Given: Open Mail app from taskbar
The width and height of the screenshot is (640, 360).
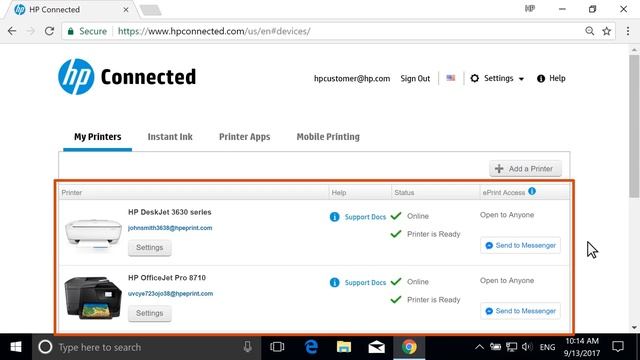Looking at the screenshot, I should [x=376, y=347].
